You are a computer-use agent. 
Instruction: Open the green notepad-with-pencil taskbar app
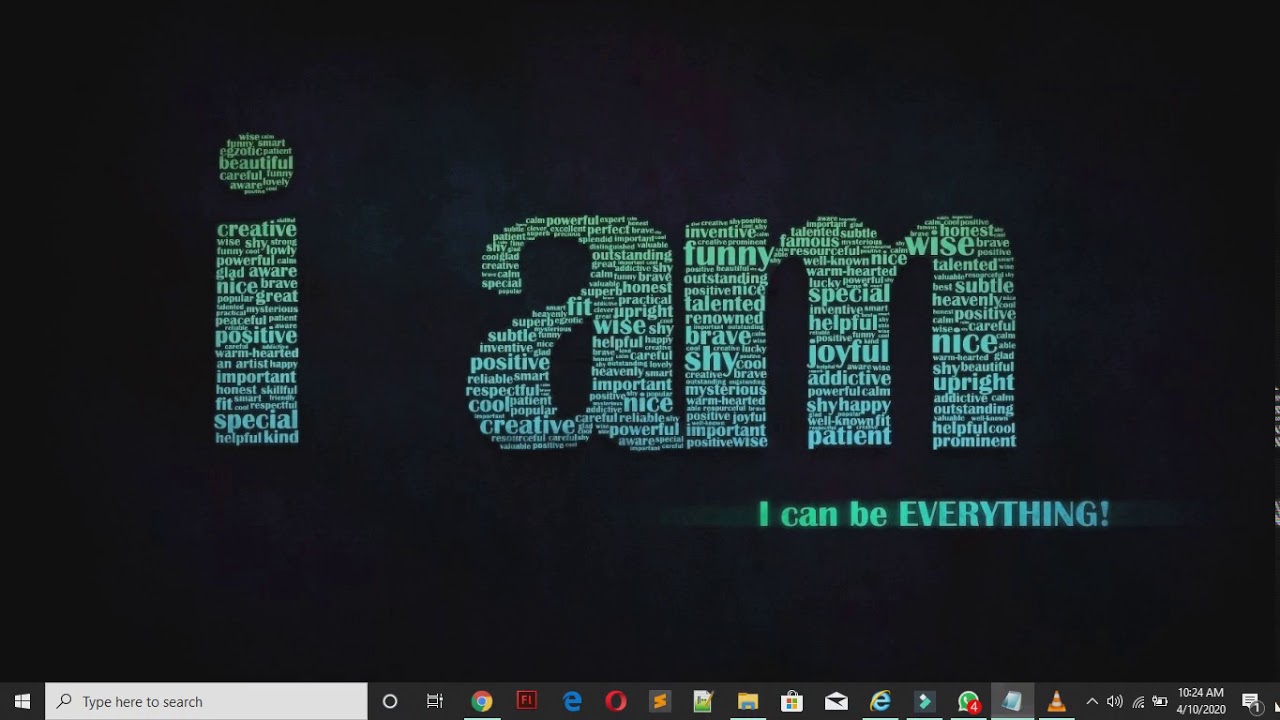tap(704, 701)
